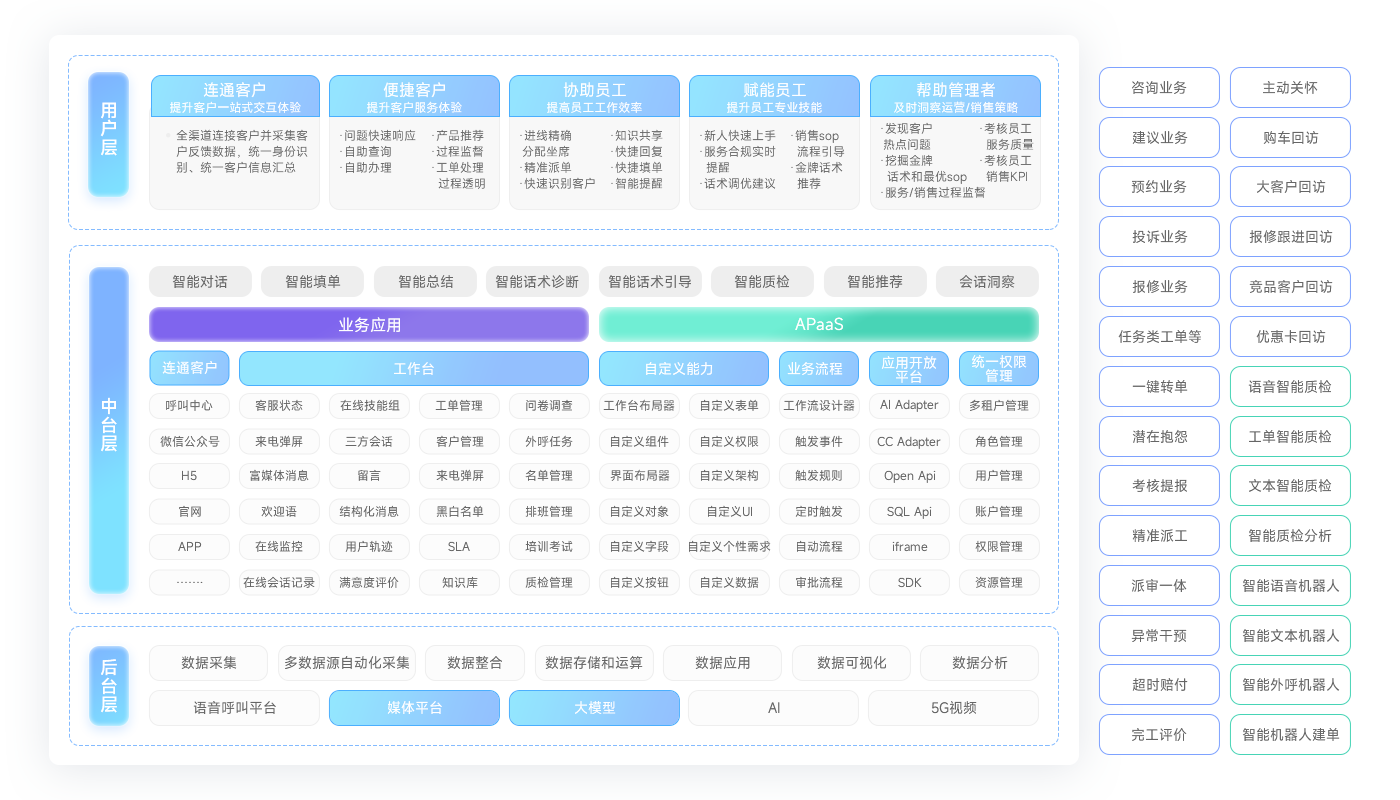This screenshot has width=1400, height=800.
Task: Click the 一键转单 side tag
Action: pos(1159,387)
